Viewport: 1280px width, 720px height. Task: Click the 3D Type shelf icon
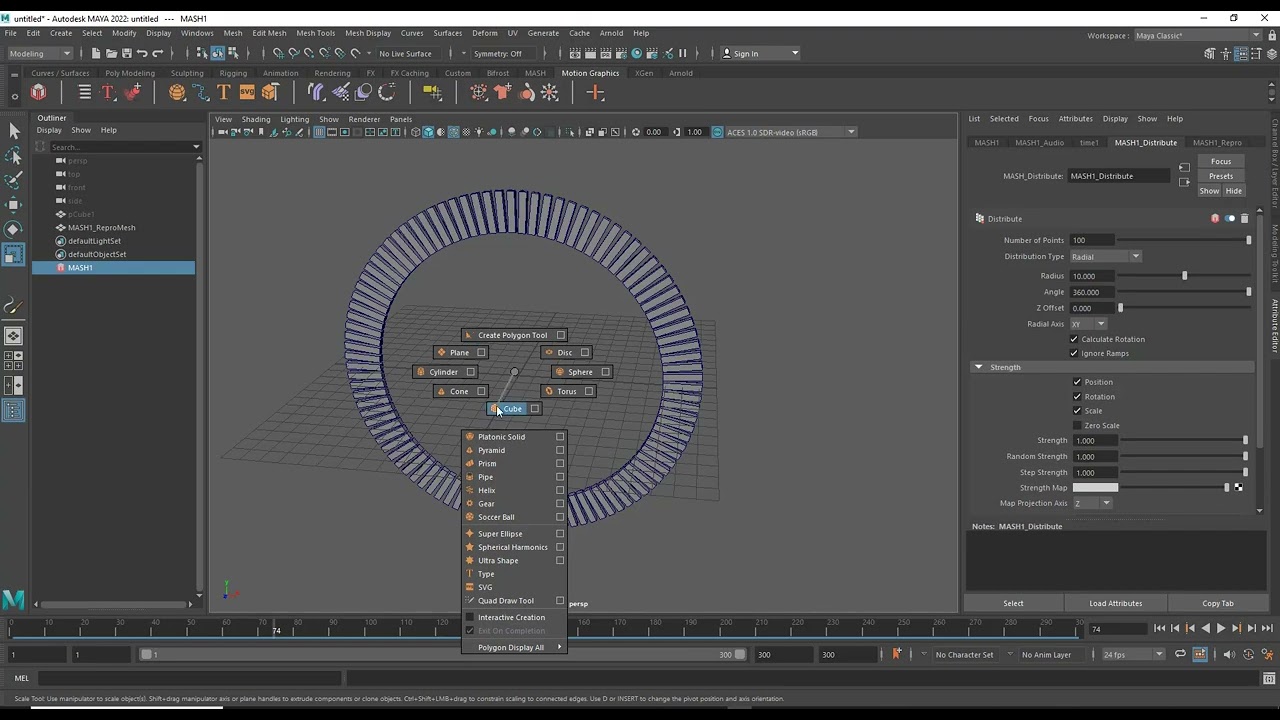pyautogui.click(x=108, y=92)
